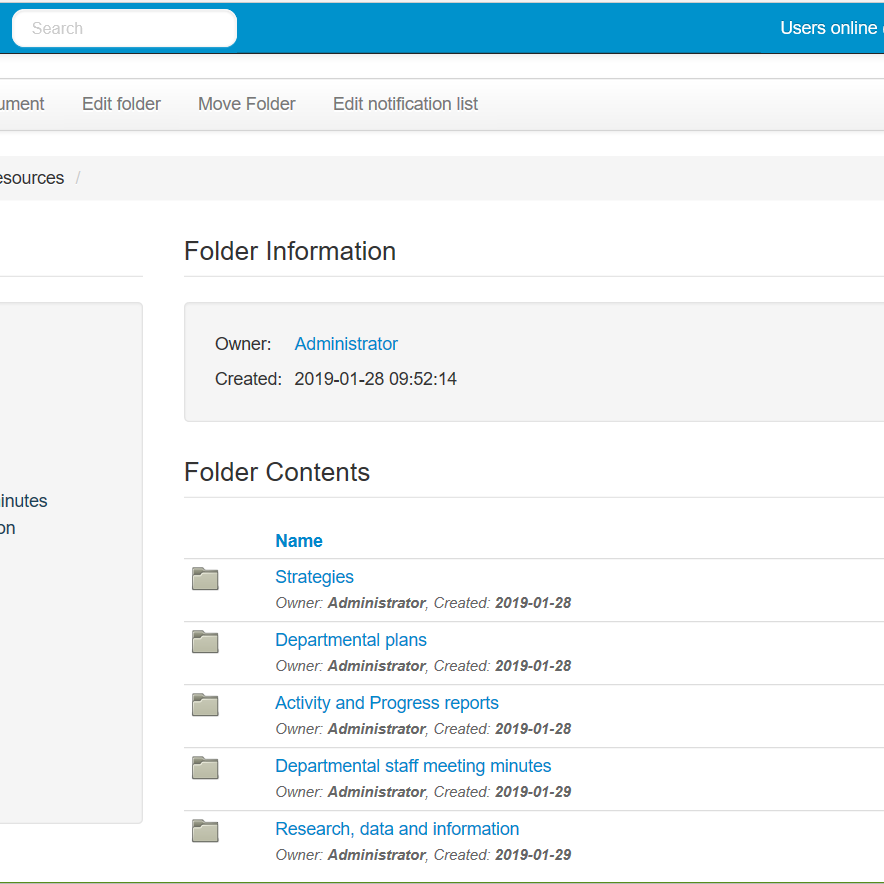Click the partially visible document menu item
Screen dimensions: 884x884
[22, 104]
